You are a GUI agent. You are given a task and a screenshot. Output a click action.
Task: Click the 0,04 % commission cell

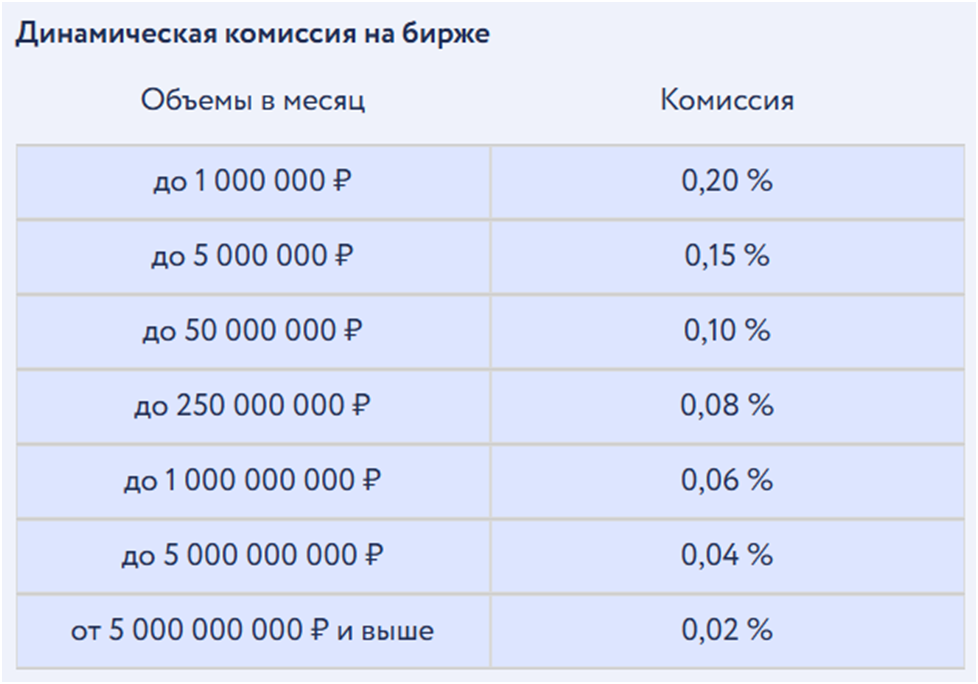tap(727, 555)
